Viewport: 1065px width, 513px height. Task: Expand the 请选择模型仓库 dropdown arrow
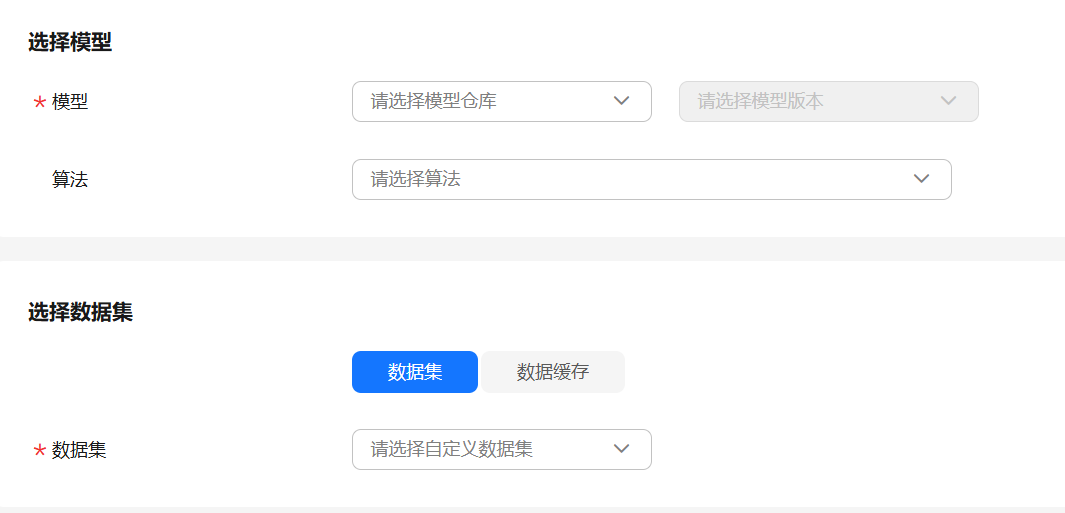point(621,101)
